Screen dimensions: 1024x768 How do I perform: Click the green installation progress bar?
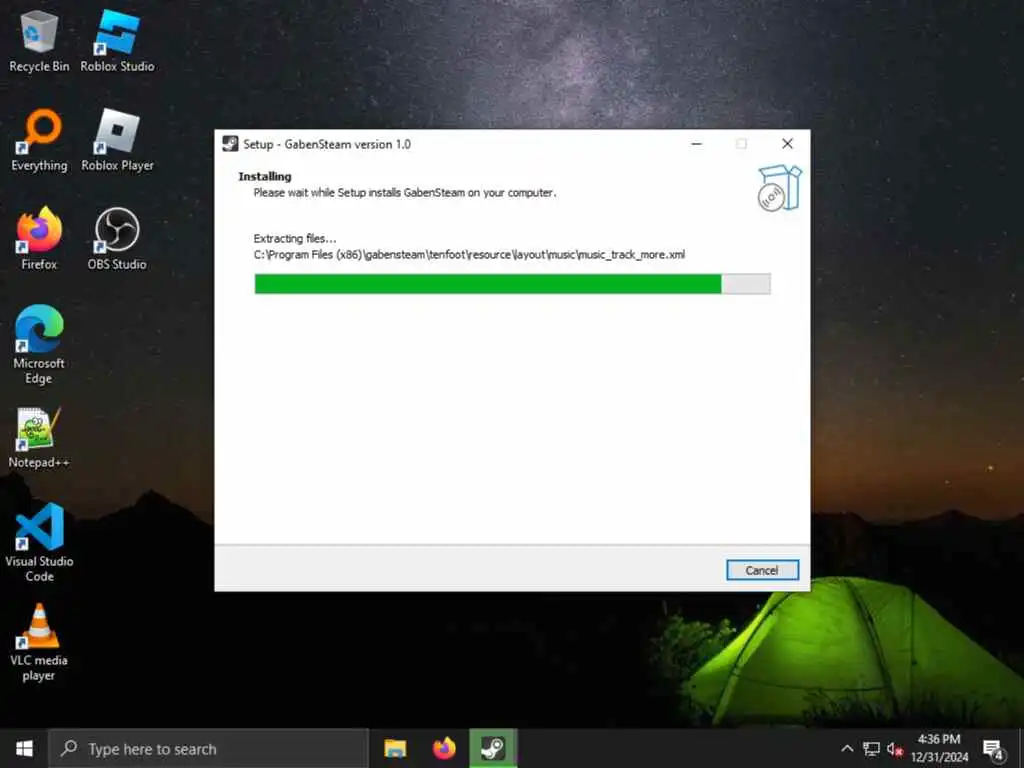(512, 284)
